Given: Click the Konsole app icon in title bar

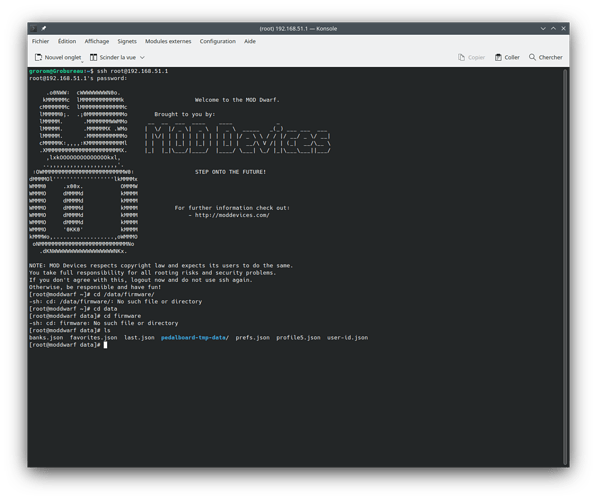Looking at the screenshot, I should pyautogui.click(x=34, y=28).
